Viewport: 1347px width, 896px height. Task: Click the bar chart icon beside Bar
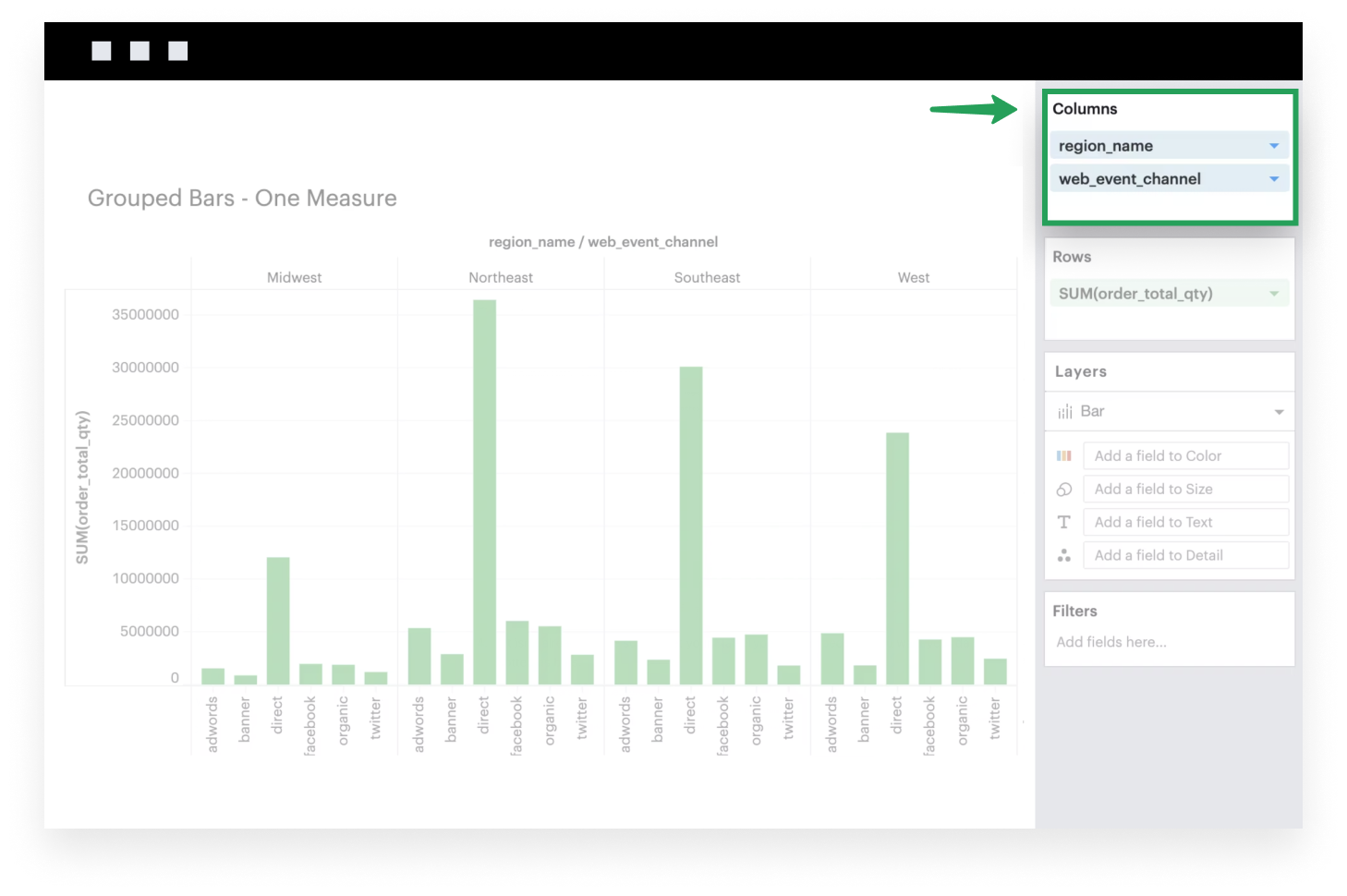(1065, 412)
